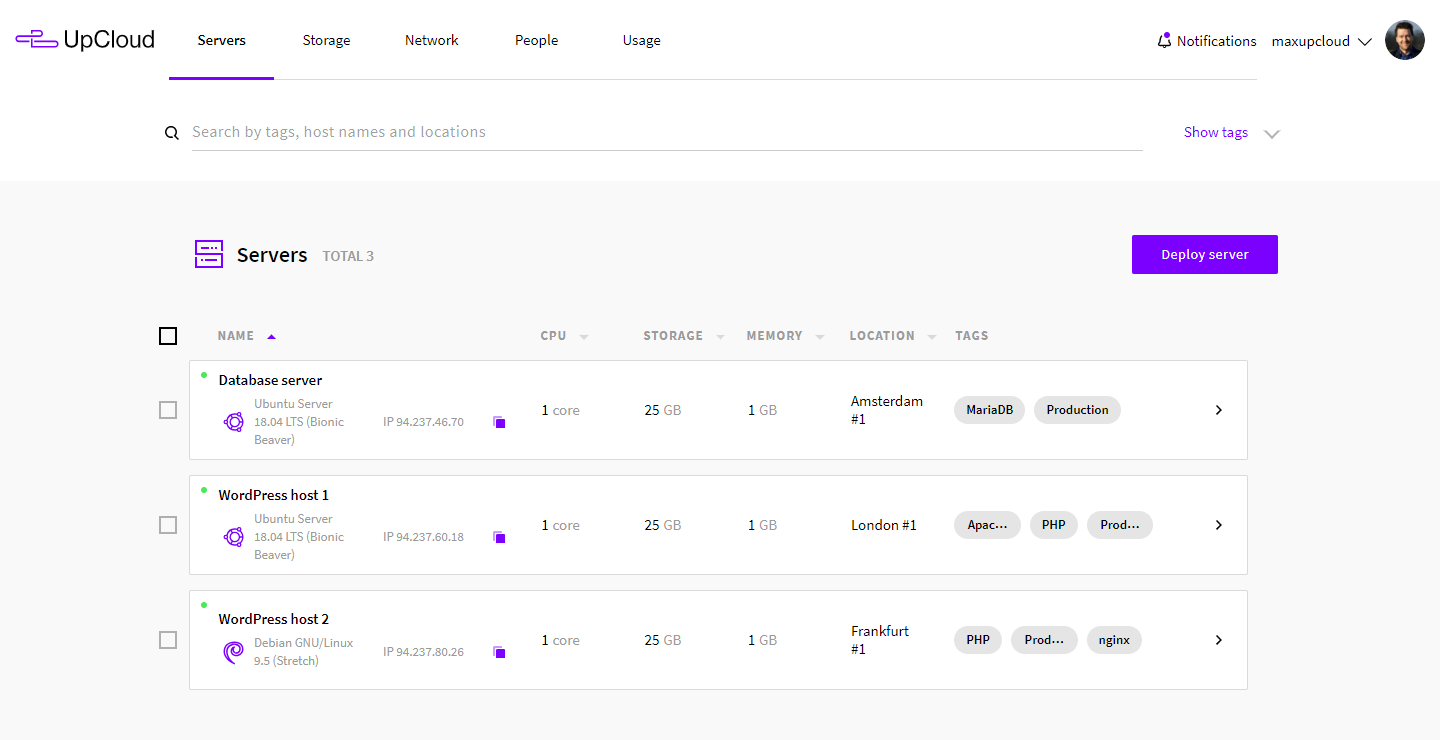Viewport: 1440px width, 740px height.
Task: Tick the select-all servers checkbox
Action: tap(168, 336)
